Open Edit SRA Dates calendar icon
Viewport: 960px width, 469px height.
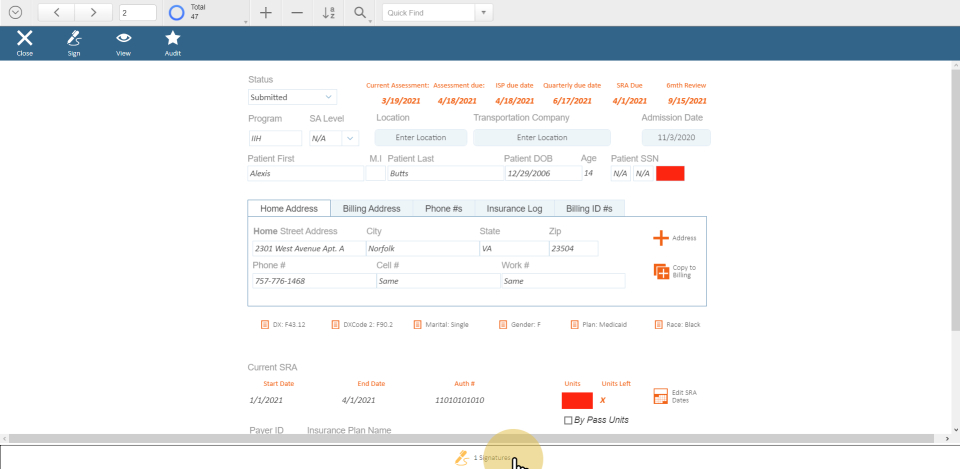(661, 397)
